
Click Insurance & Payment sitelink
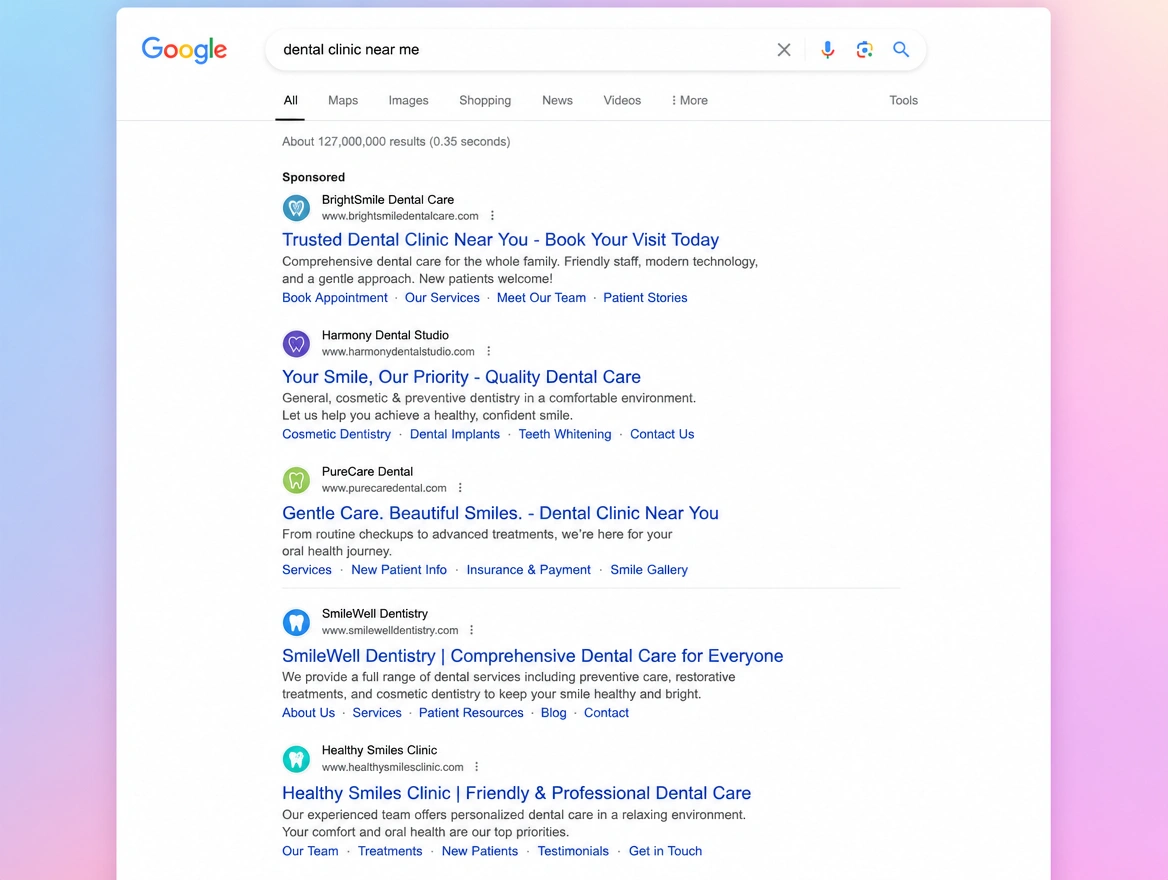tap(528, 570)
